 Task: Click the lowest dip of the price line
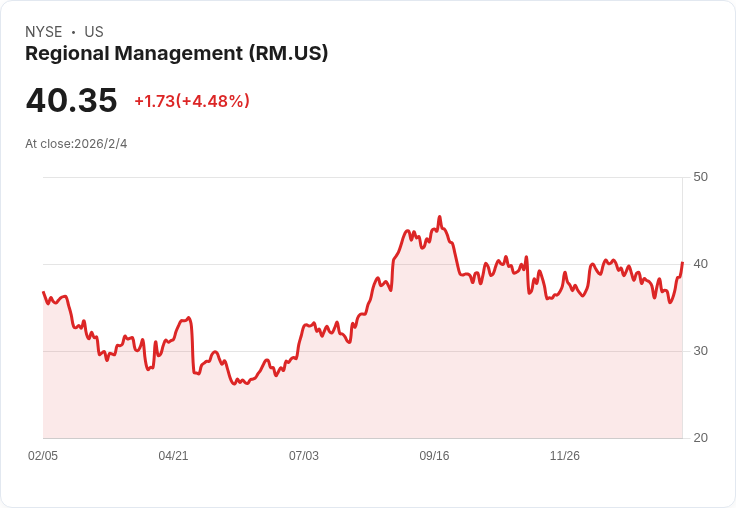(x=236, y=384)
